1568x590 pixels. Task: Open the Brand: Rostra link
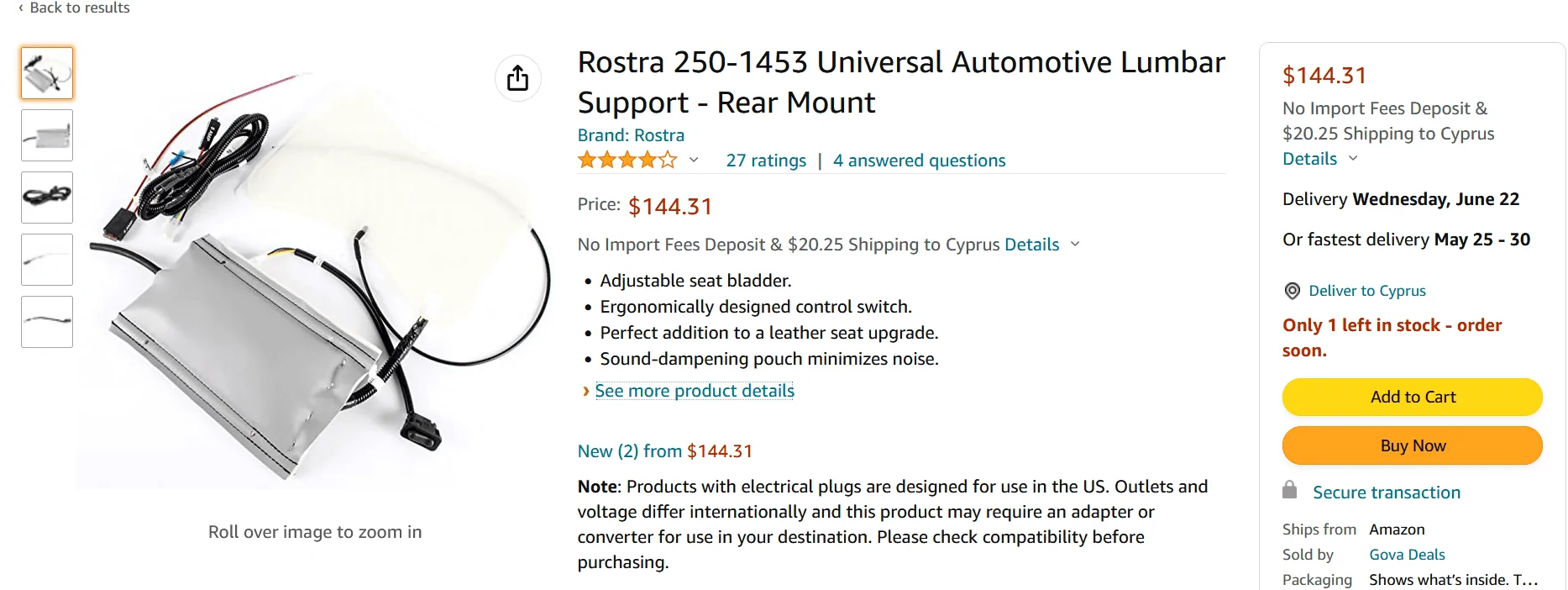630,135
